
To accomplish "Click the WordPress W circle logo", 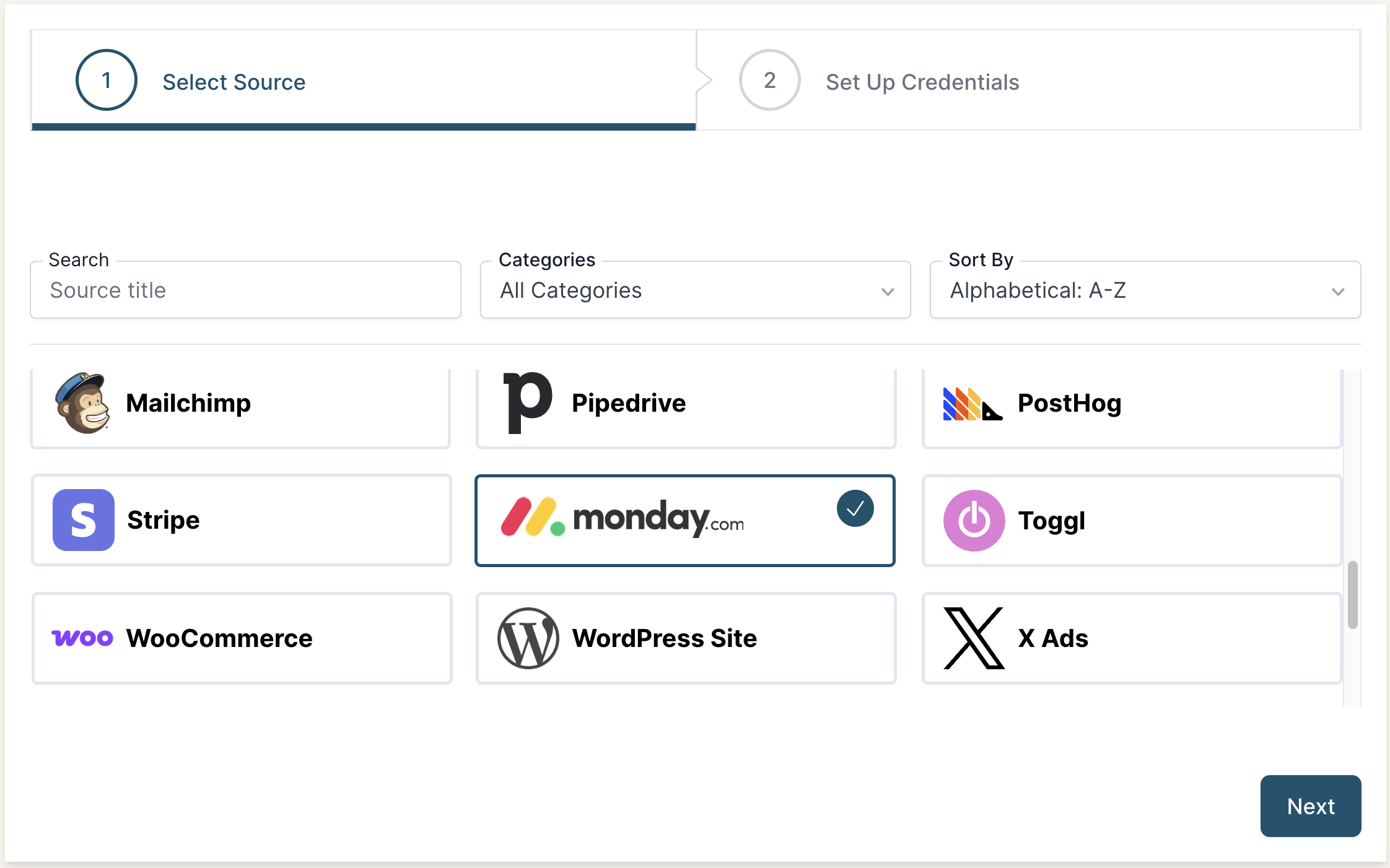I will tap(528, 638).
